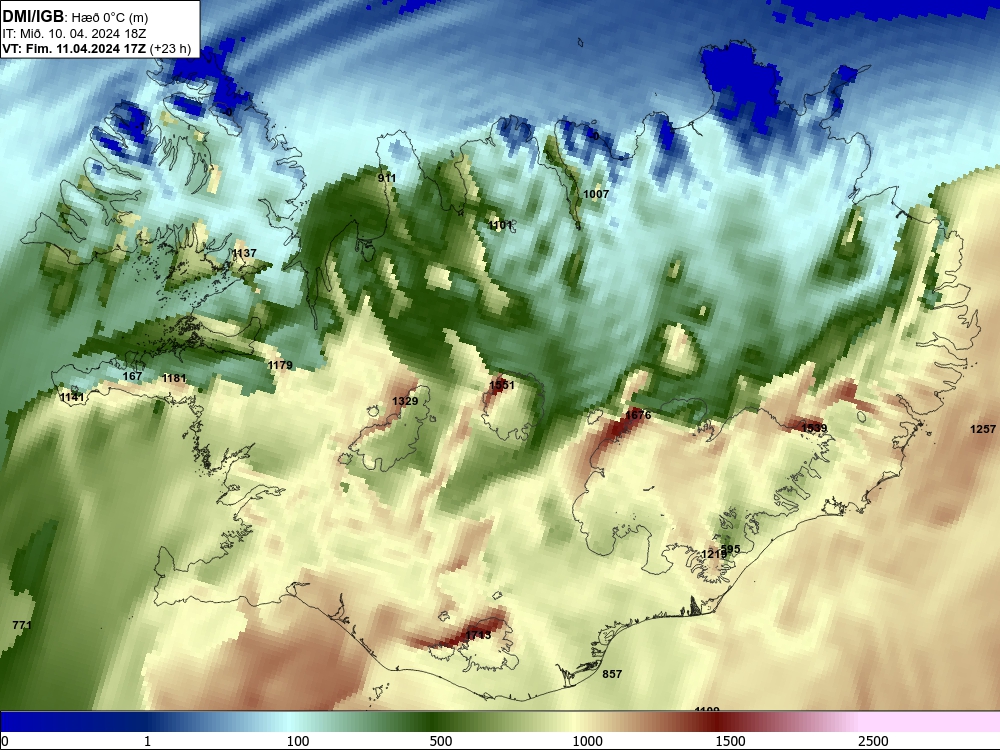Select the '(+23 h)' forecast offset text
Screen dimensions: 1000x750
point(170,49)
